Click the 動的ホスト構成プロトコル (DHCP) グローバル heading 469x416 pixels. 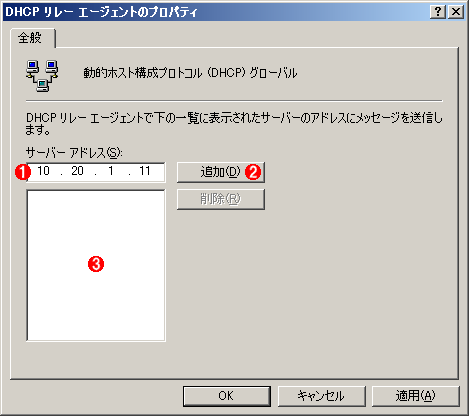(x=190, y=73)
